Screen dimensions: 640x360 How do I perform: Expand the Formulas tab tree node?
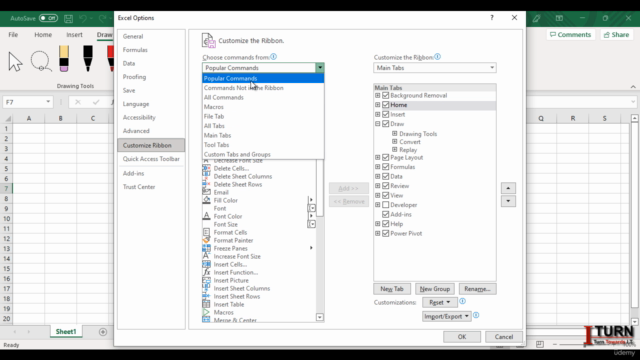pos(378,167)
